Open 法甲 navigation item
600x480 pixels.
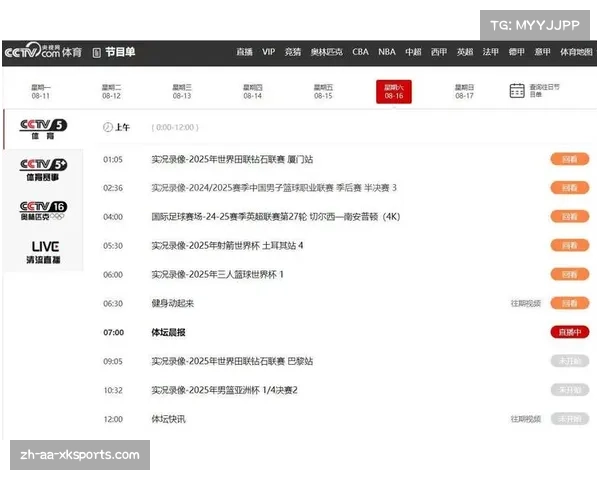491,52
